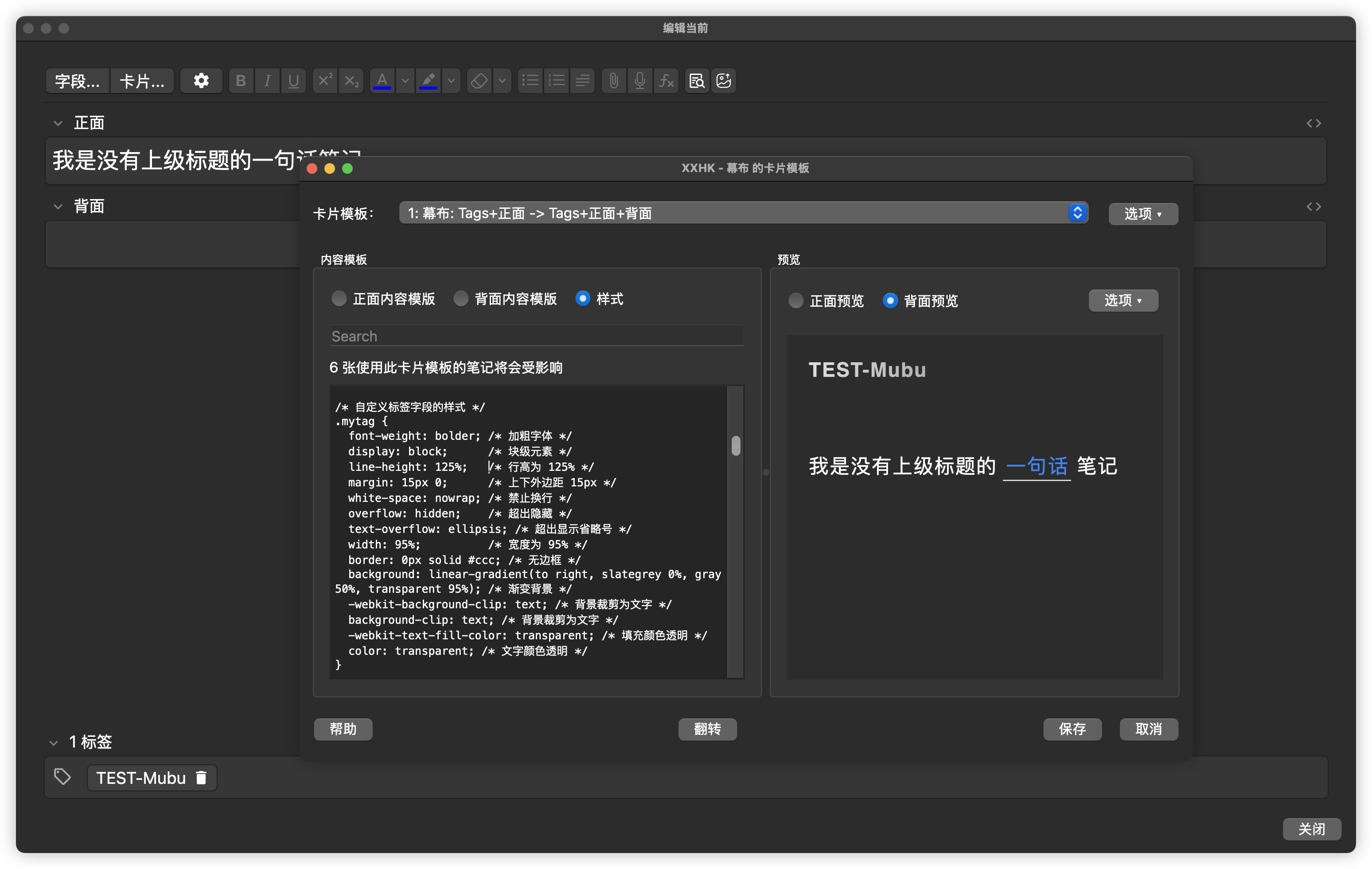Click the 一句话 link in preview

coord(1037,466)
